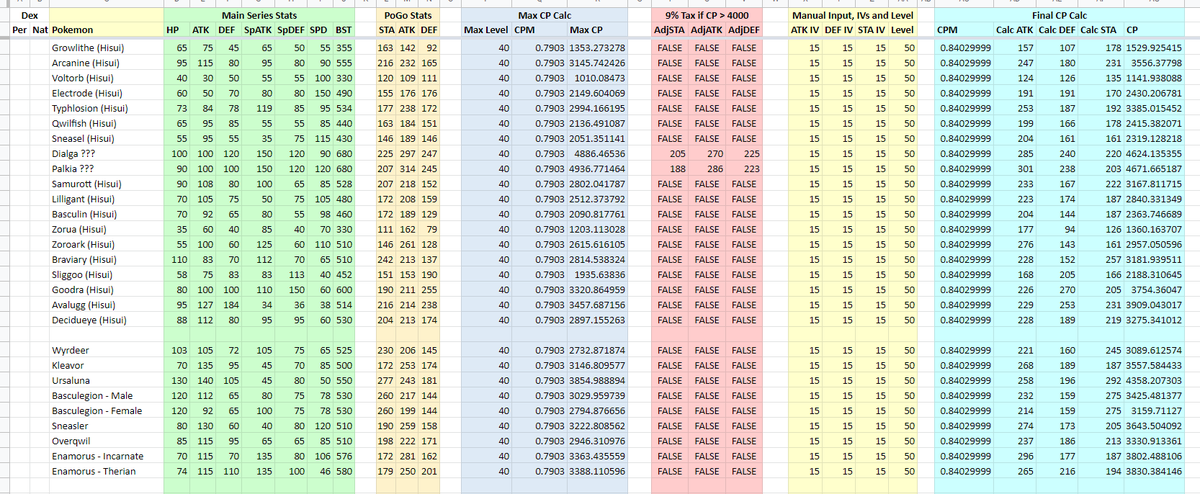Image resolution: width=1200 pixels, height=494 pixels.
Task: Click the "Pokemon" column header
Action: coord(74,31)
